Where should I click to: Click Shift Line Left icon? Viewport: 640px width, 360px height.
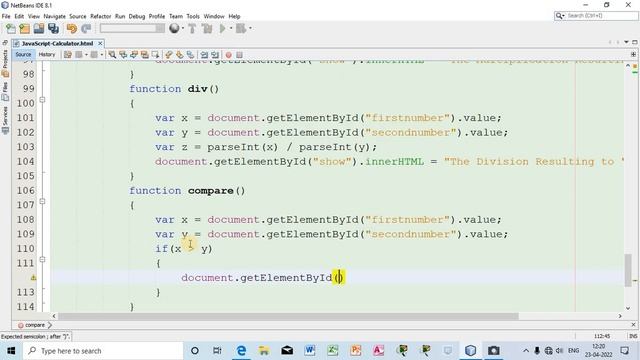[x=204, y=55]
